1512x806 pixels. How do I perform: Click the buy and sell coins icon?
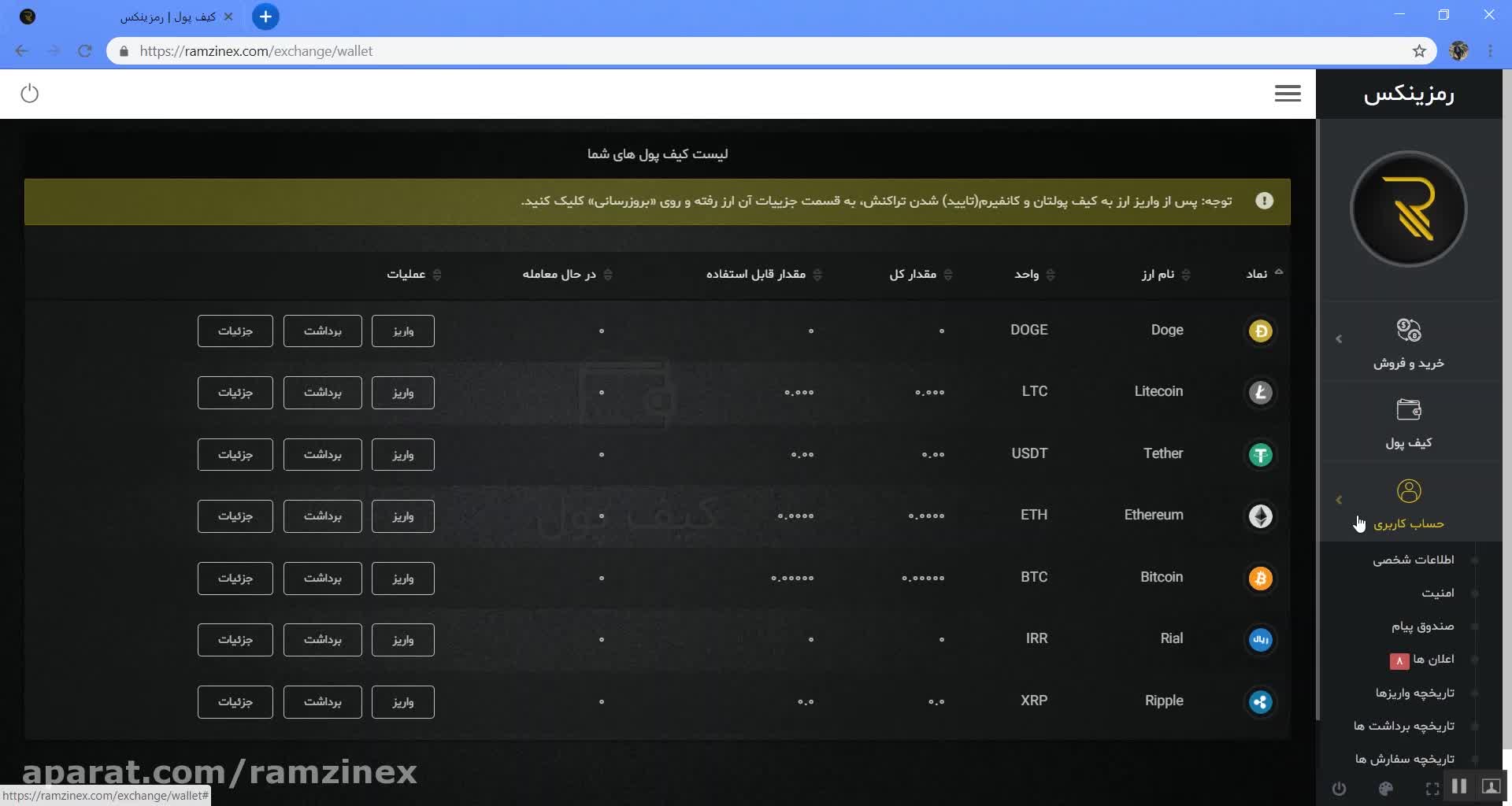1408,330
